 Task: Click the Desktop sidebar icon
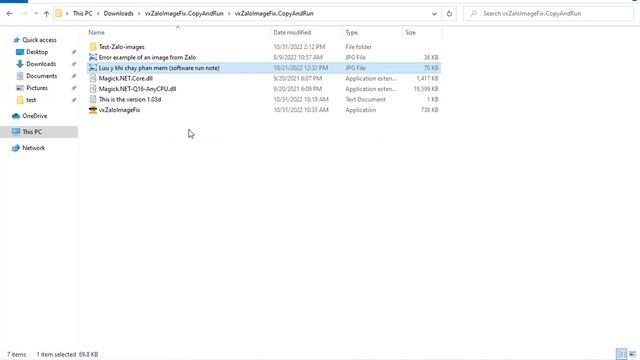pyautogui.click(x=20, y=52)
